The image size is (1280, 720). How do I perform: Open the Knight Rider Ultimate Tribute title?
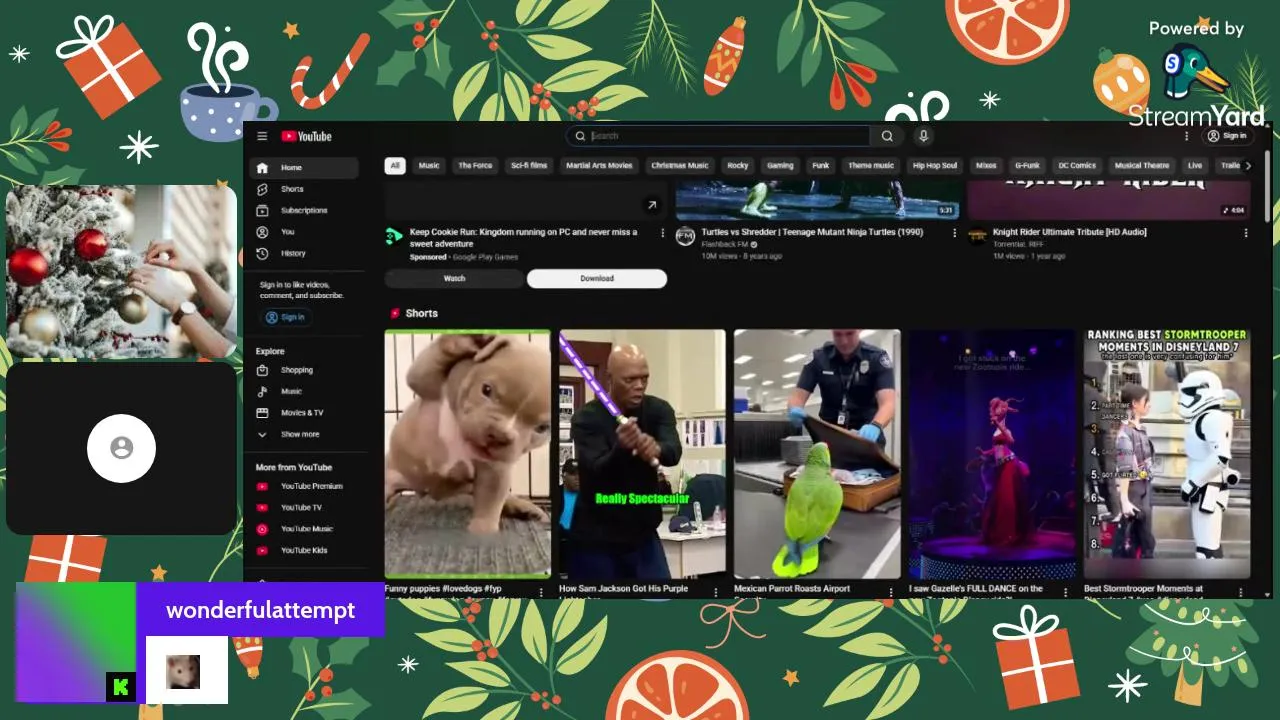click(1070, 232)
